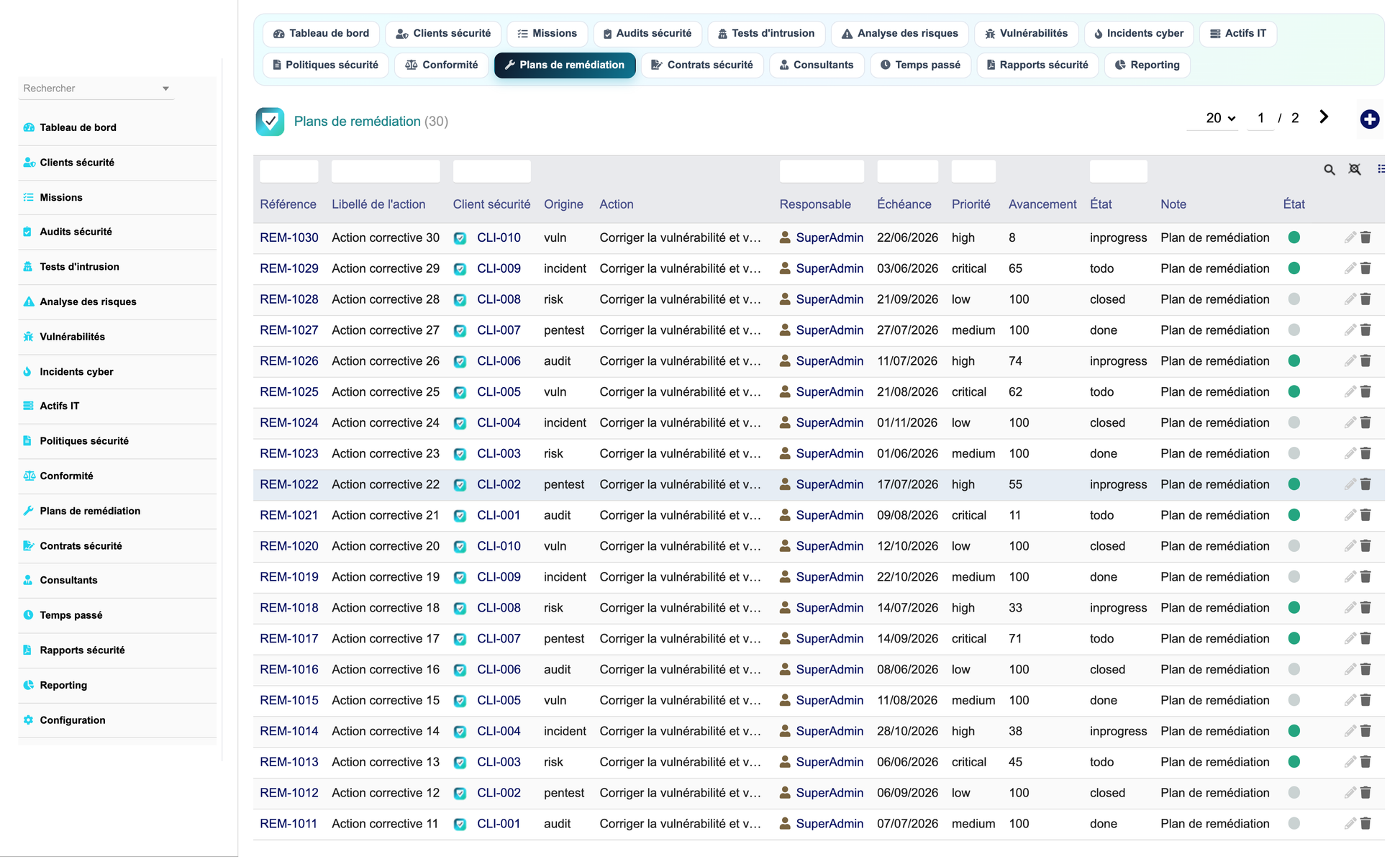Toggle the État indicator for REM-1011
Screen dimensions: 1400x867
(1294, 824)
